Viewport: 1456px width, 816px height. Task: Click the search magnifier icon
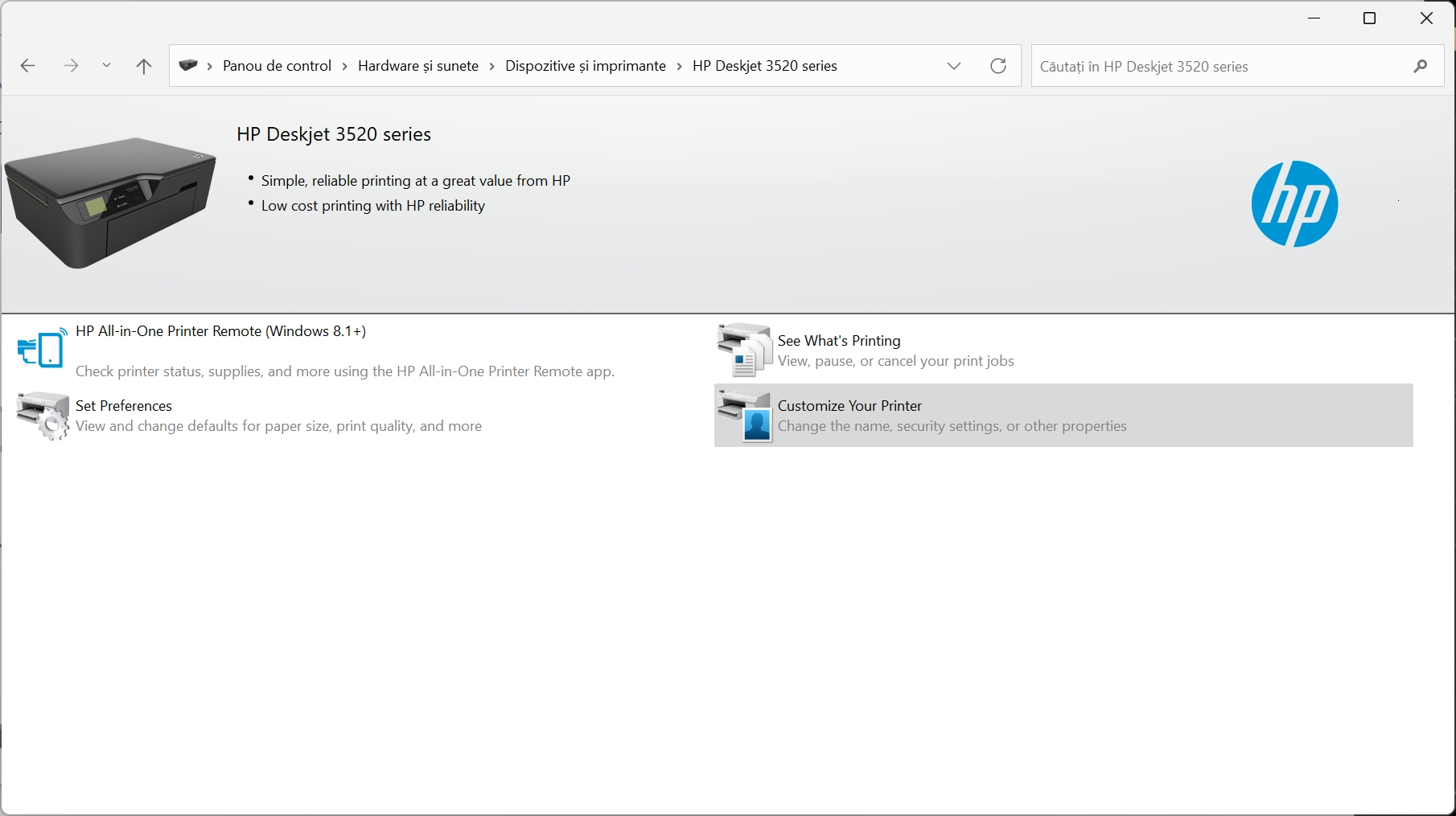click(1421, 66)
